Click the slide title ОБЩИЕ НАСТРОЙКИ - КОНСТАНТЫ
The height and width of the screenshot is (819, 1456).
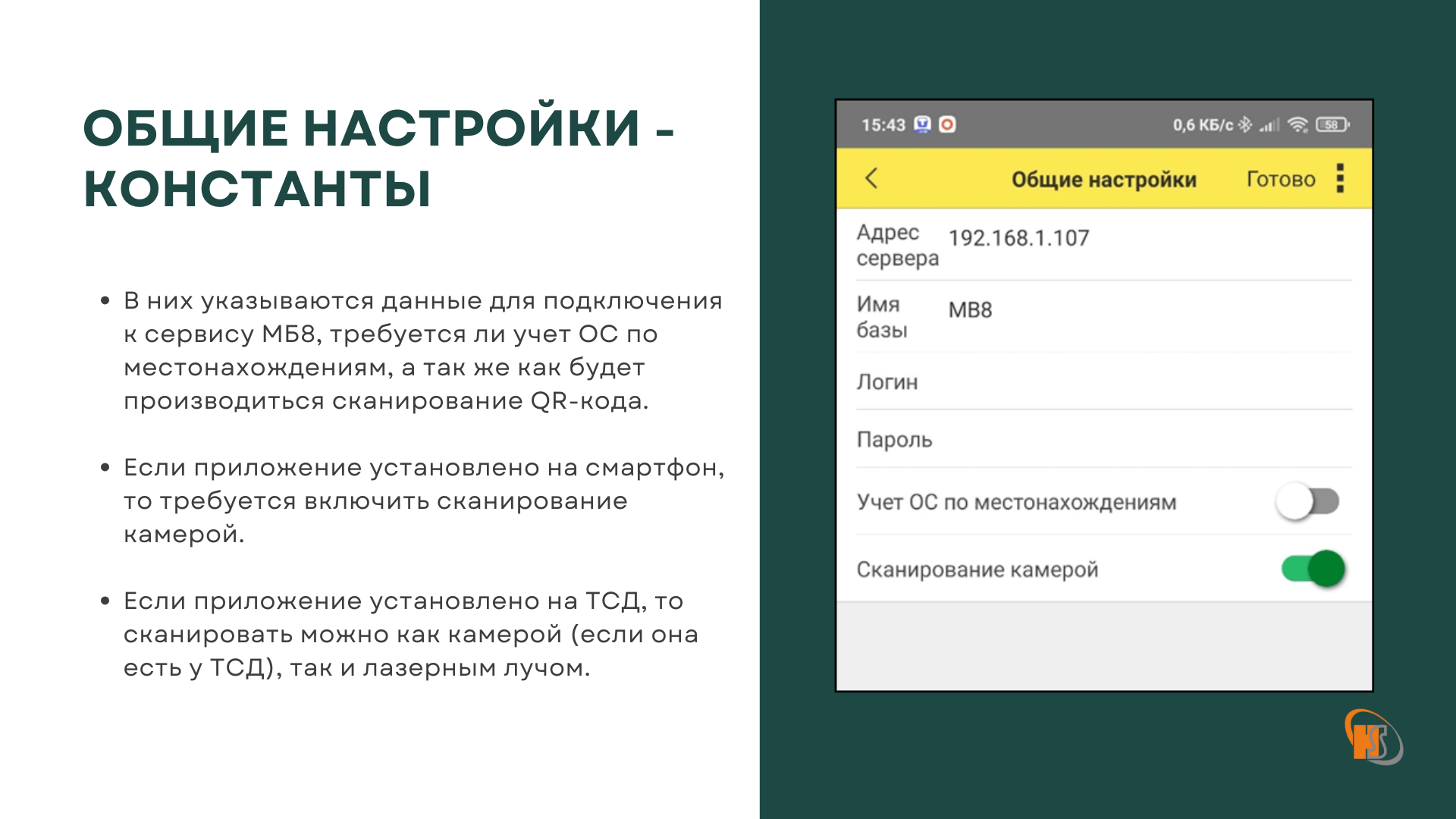pos(378,157)
